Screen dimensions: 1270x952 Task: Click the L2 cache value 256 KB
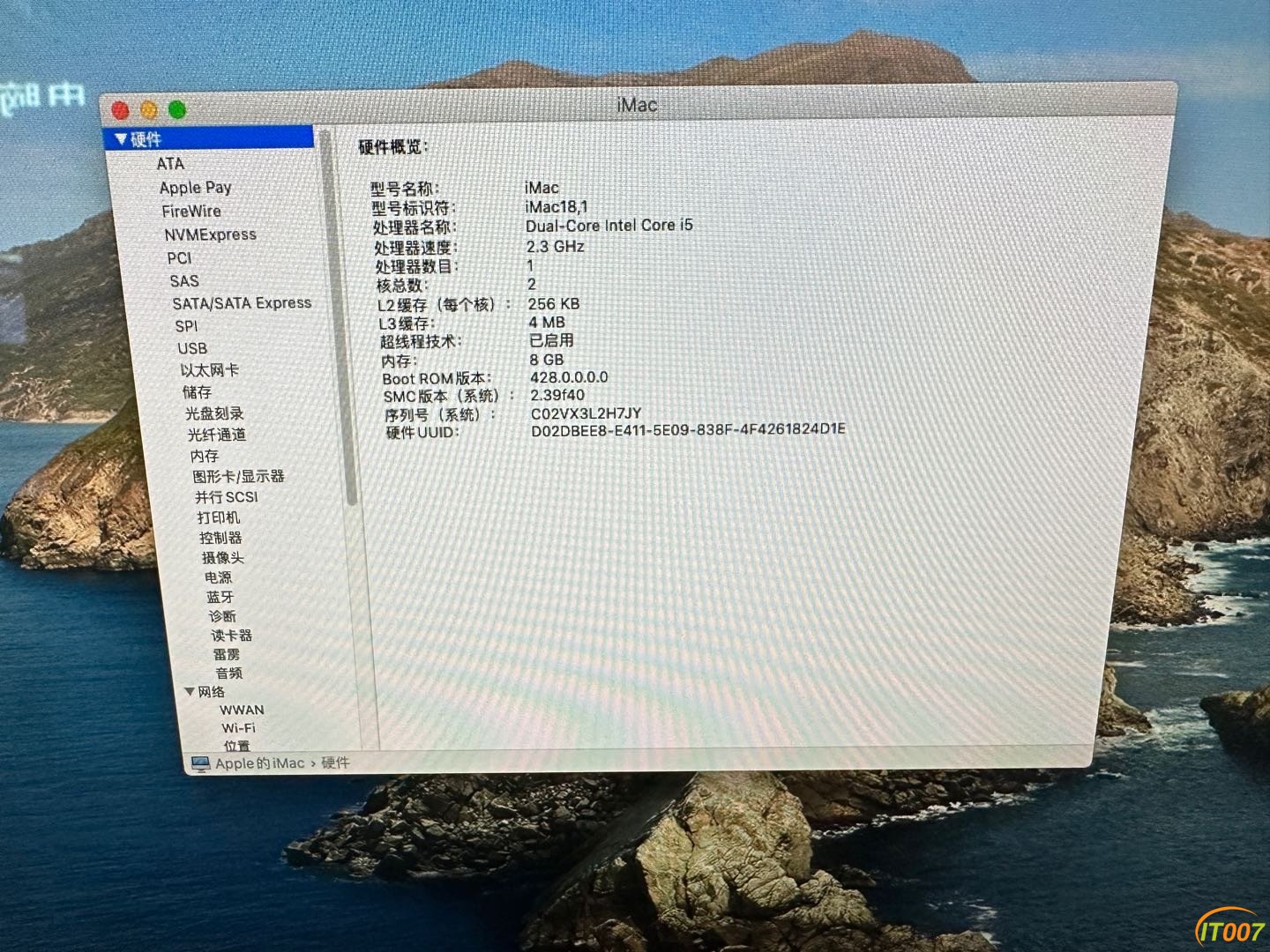554,303
